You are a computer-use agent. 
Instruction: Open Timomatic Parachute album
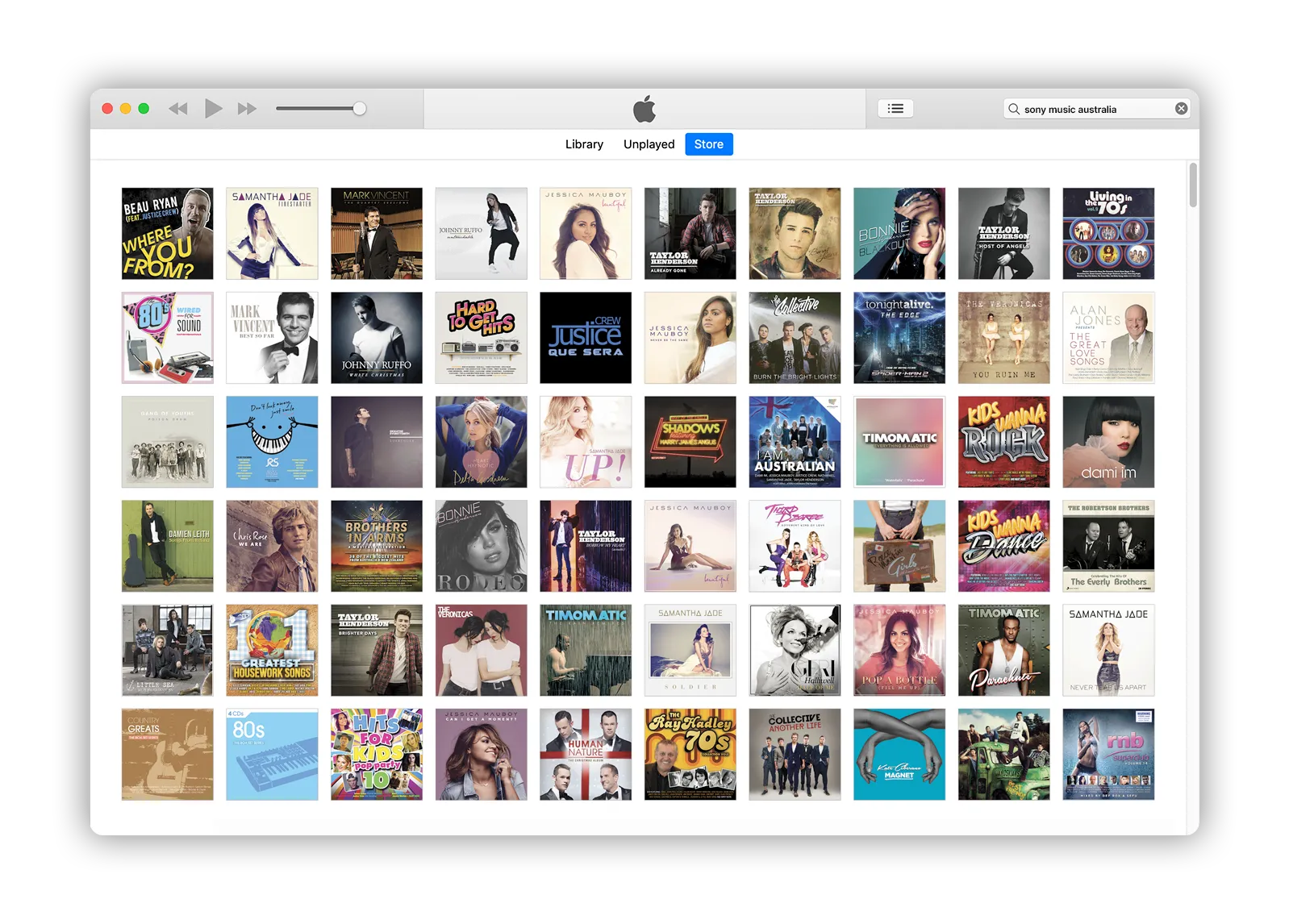pyautogui.click(x=1004, y=650)
